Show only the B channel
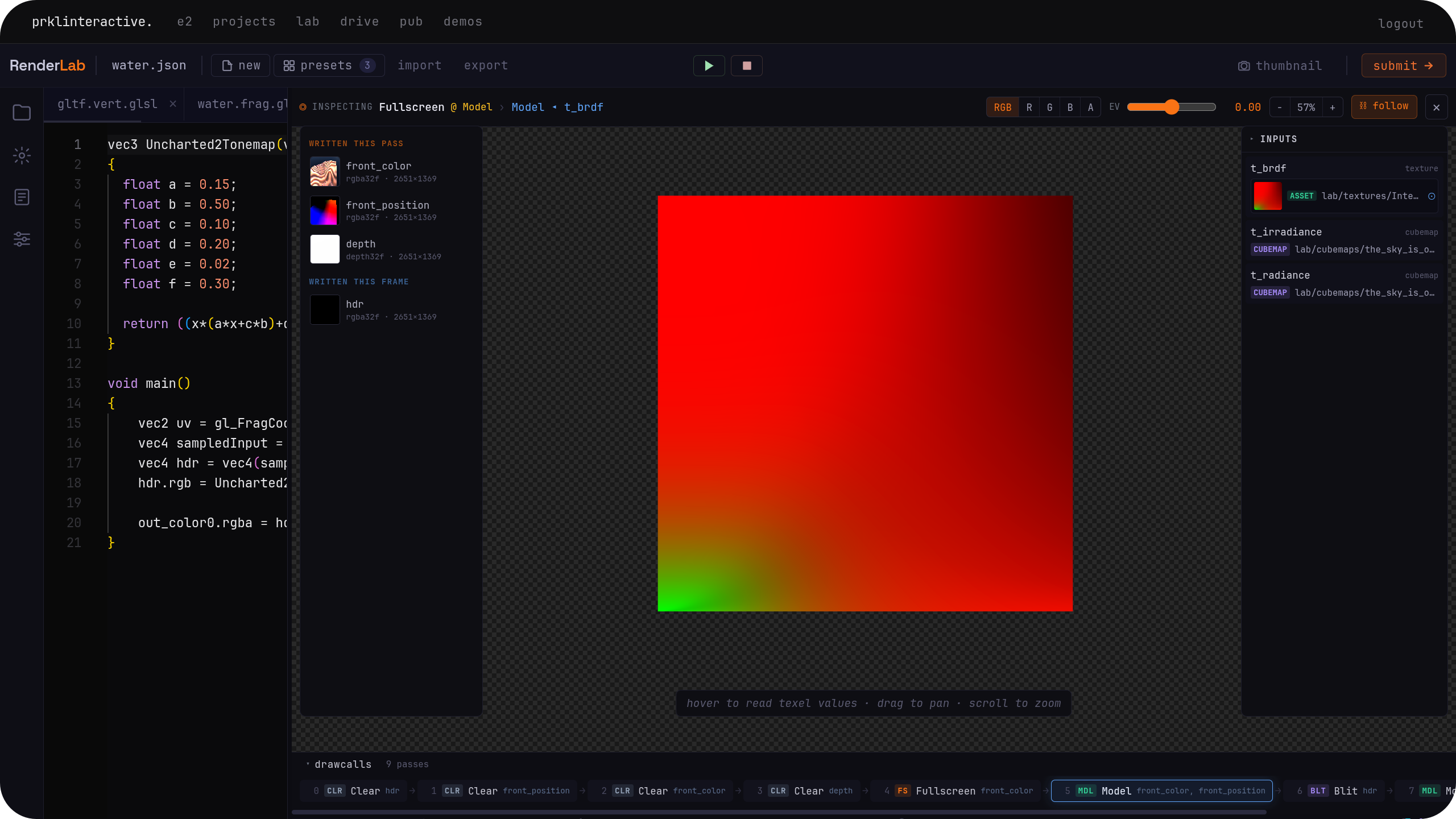Image resolution: width=1456 pixels, height=819 pixels. (x=1070, y=107)
